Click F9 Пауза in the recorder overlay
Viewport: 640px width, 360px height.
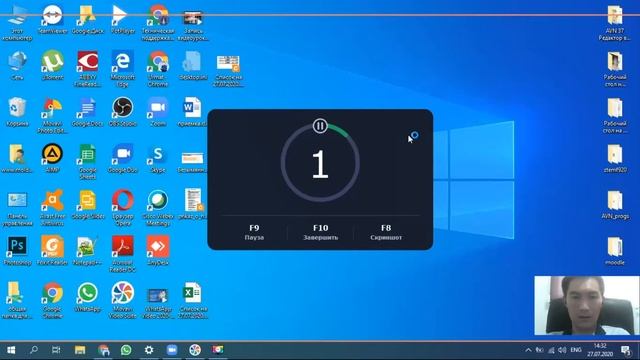254,232
